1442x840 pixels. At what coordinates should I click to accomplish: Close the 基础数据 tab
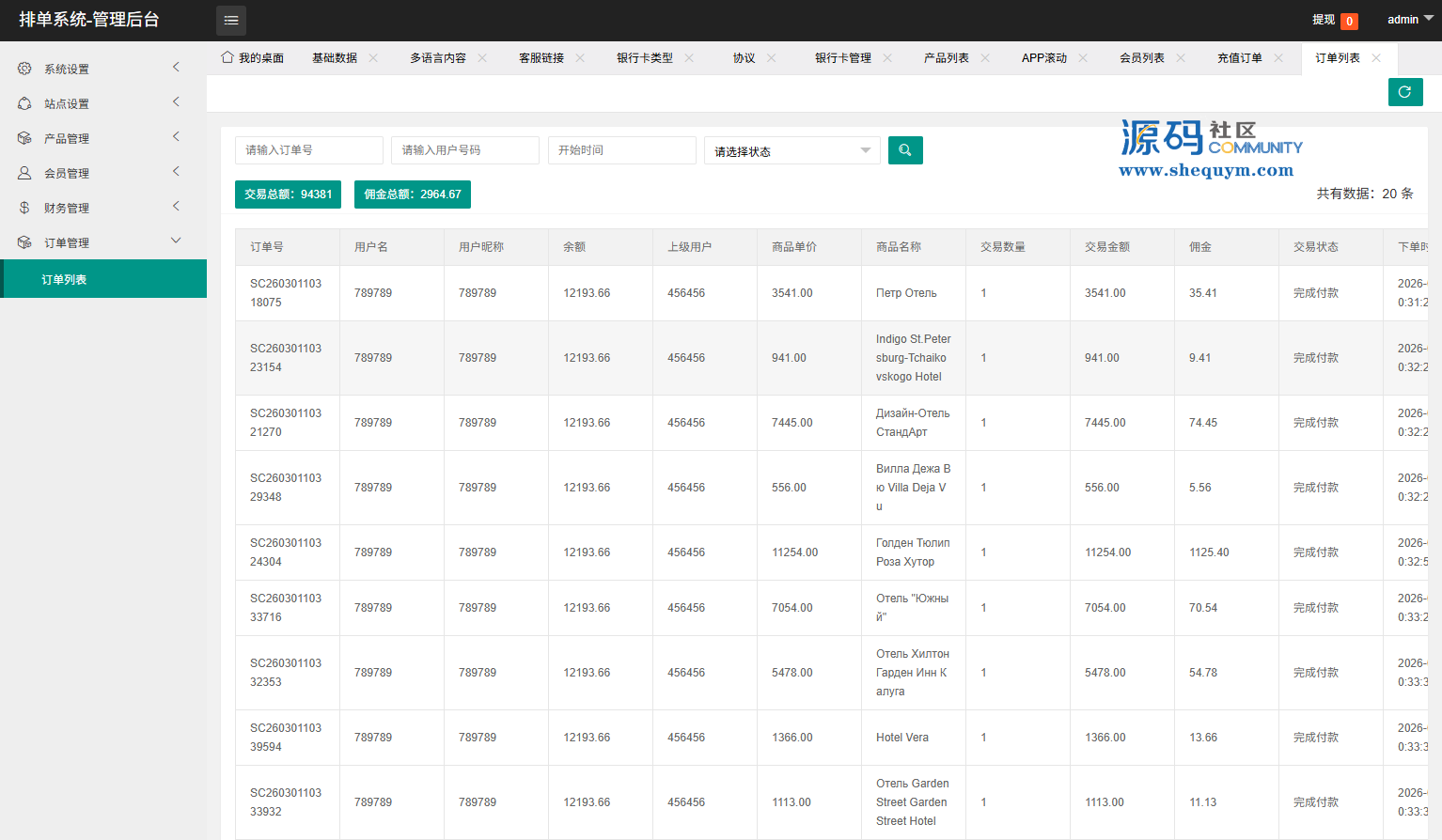click(x=373, y=58)
